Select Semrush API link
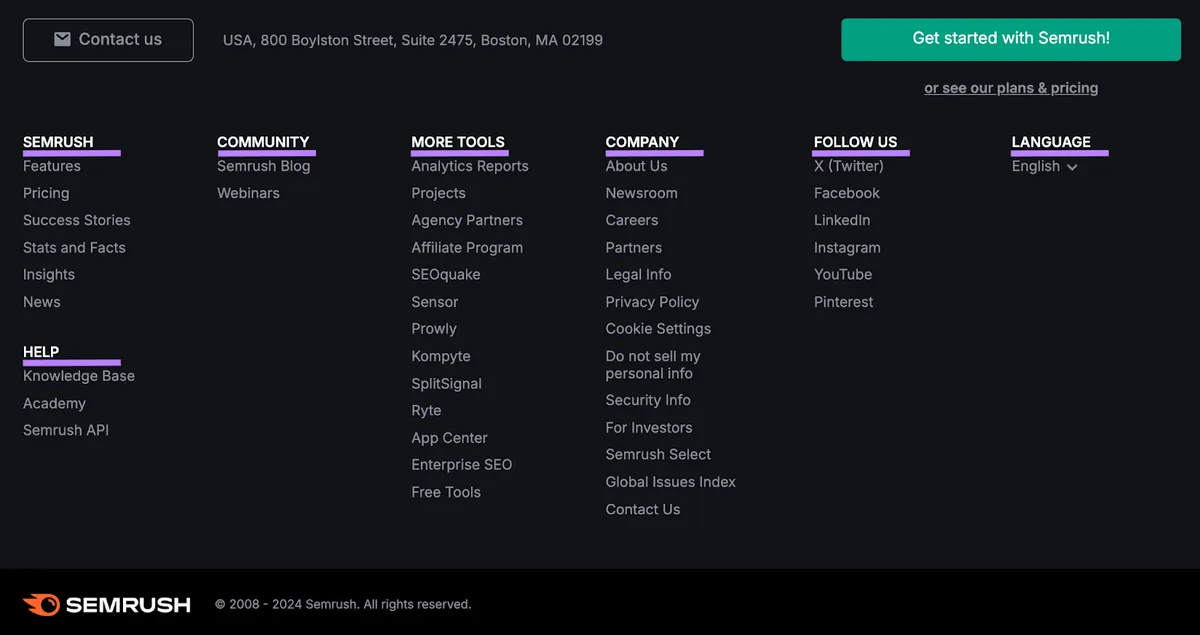Image resolution: width=1200 pixels, height=635 pixels. [x=66, y=430]
